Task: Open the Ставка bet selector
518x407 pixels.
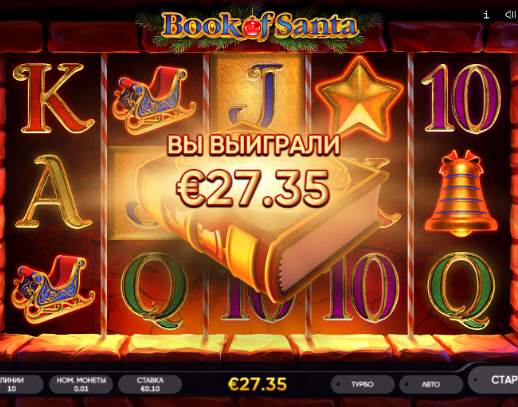Action: [x=150, y=384]
